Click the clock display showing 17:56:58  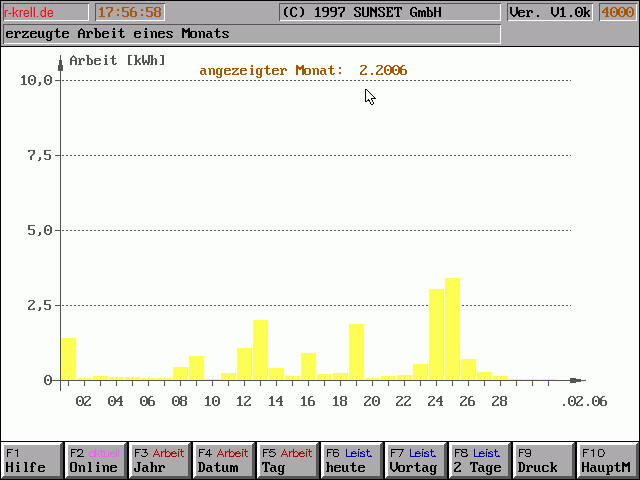pyautogui.click(x=129, y=13)
